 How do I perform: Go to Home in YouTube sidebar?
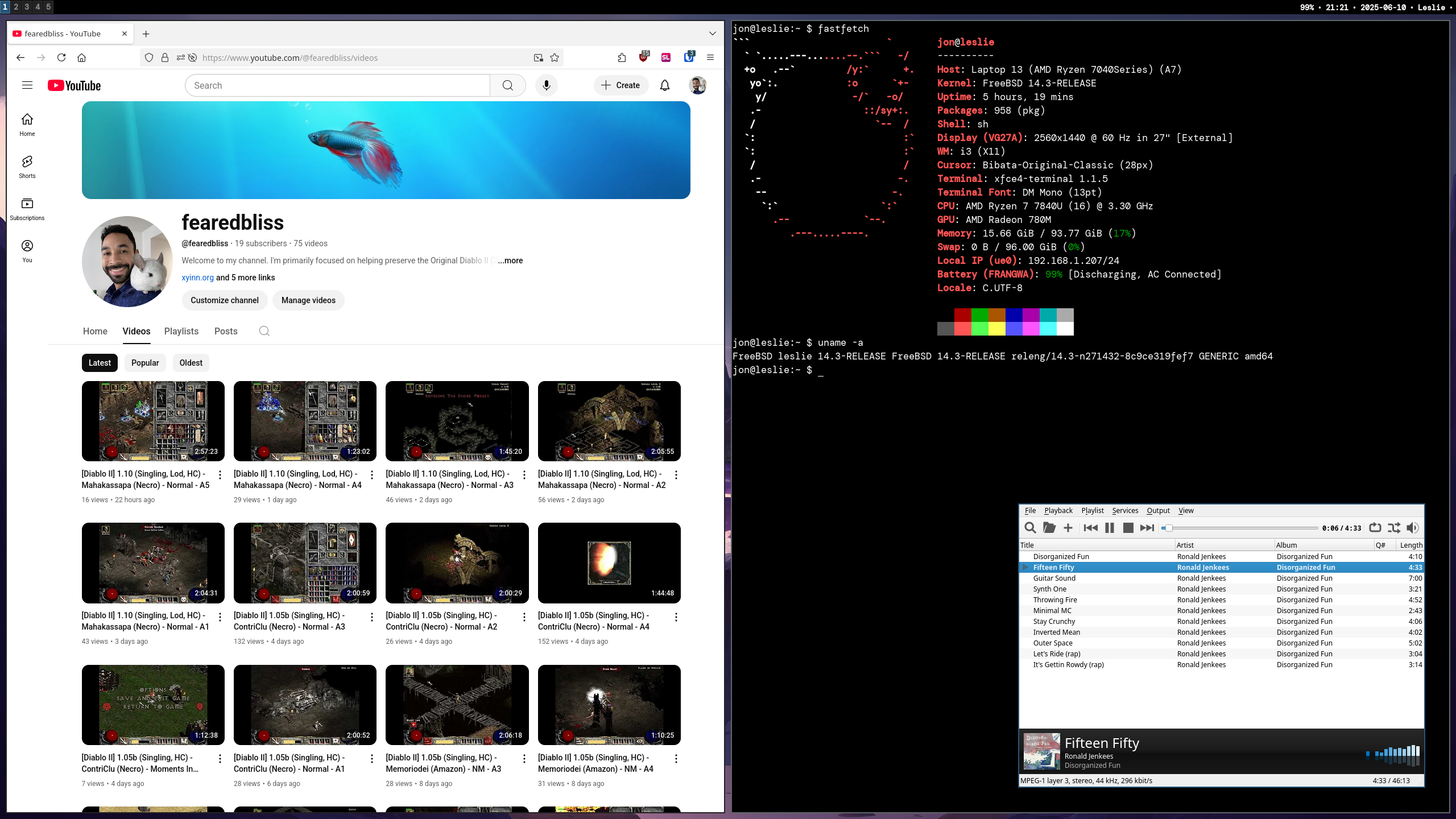[27, 125]
